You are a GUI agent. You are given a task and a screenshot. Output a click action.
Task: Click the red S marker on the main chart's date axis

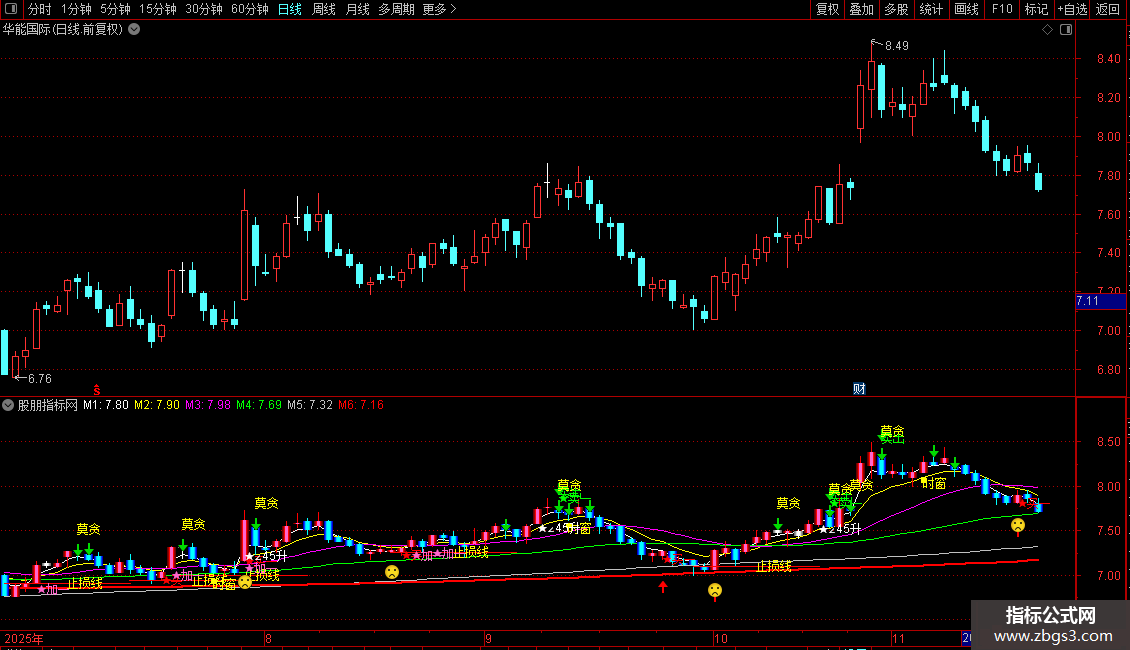[97, 390]
